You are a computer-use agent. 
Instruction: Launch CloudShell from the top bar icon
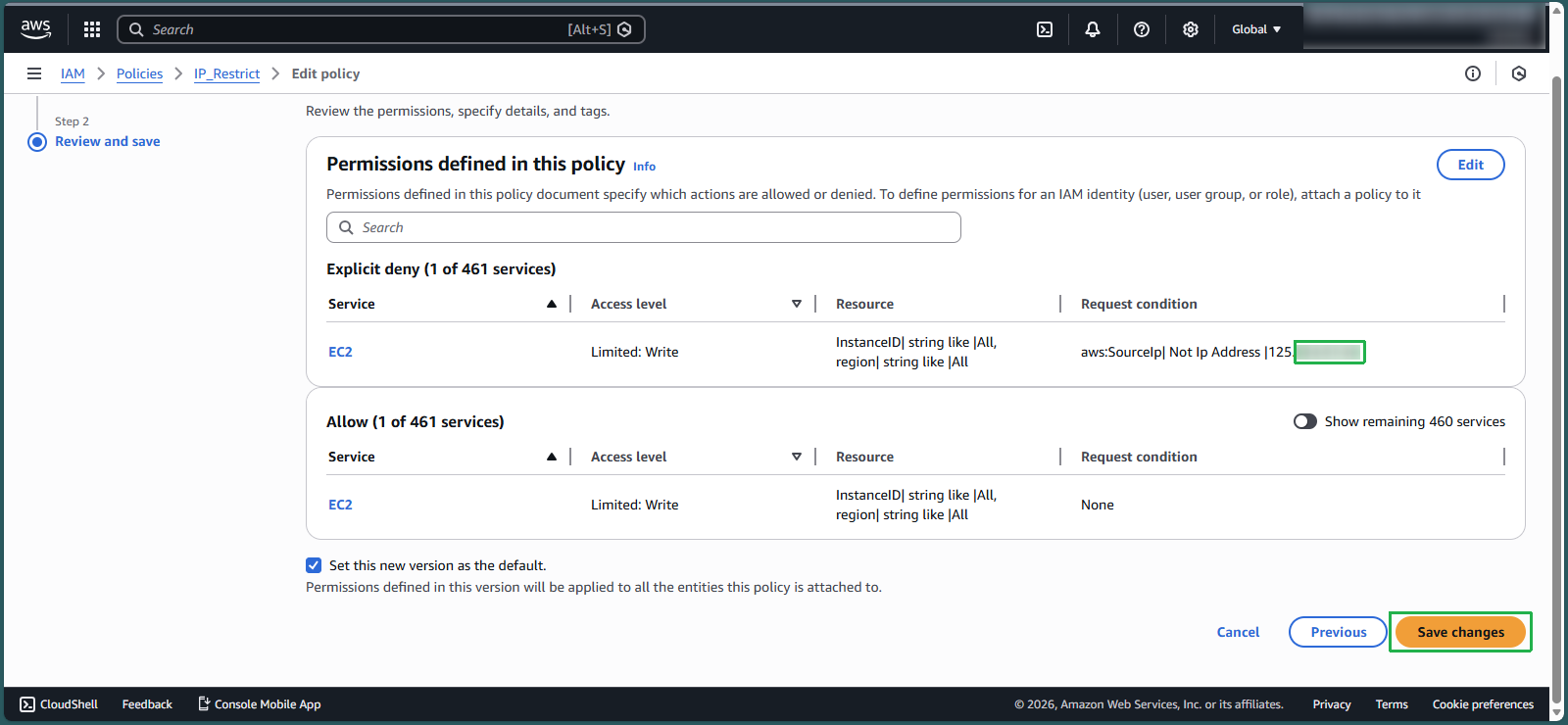[1045, 29]
